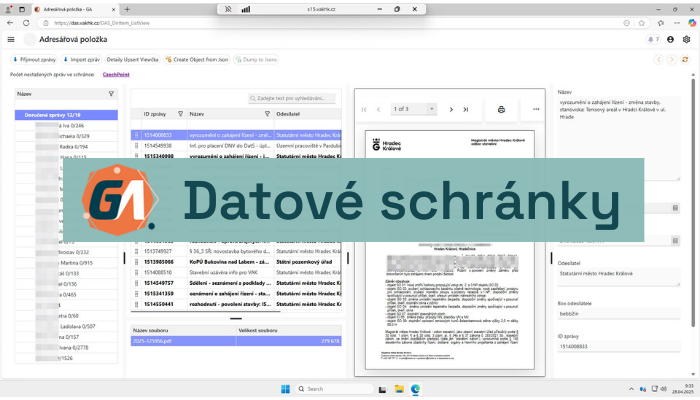This screenshot has height=400, width=700.
Task: Select tree entry Michaela 0/329
Action: coord(67,136)
